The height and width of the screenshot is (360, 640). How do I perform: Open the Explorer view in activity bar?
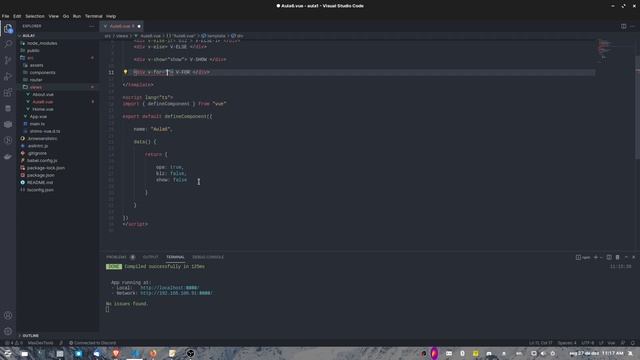8,29
